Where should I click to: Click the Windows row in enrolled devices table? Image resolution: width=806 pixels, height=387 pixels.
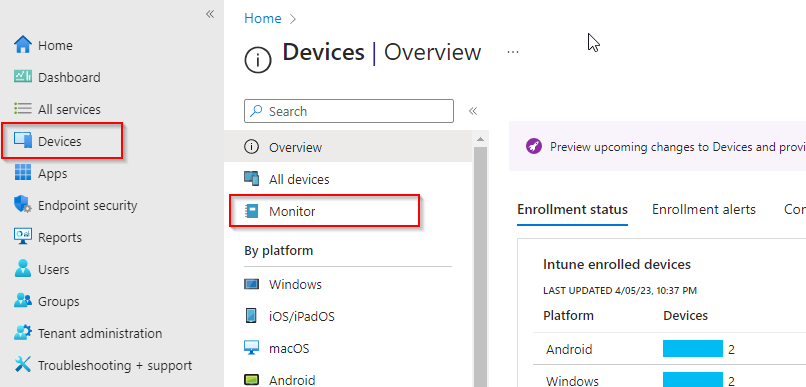pyautogui.click(x=669, y=376)
